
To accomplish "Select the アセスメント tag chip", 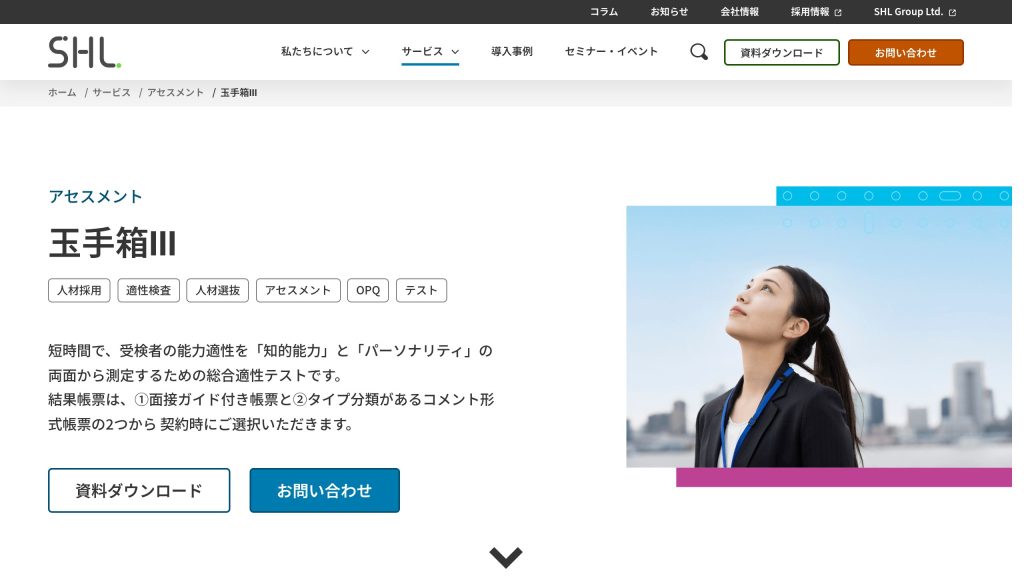I will point(298,291).
